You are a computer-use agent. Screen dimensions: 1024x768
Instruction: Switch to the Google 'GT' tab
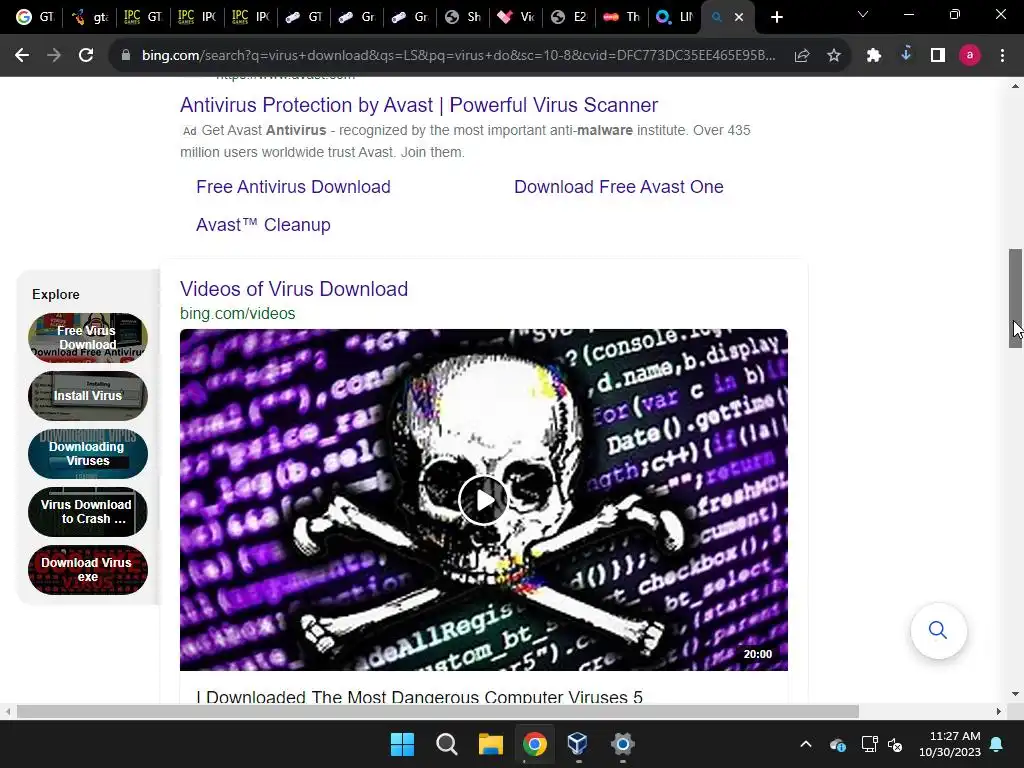click(x=35, y=17)
